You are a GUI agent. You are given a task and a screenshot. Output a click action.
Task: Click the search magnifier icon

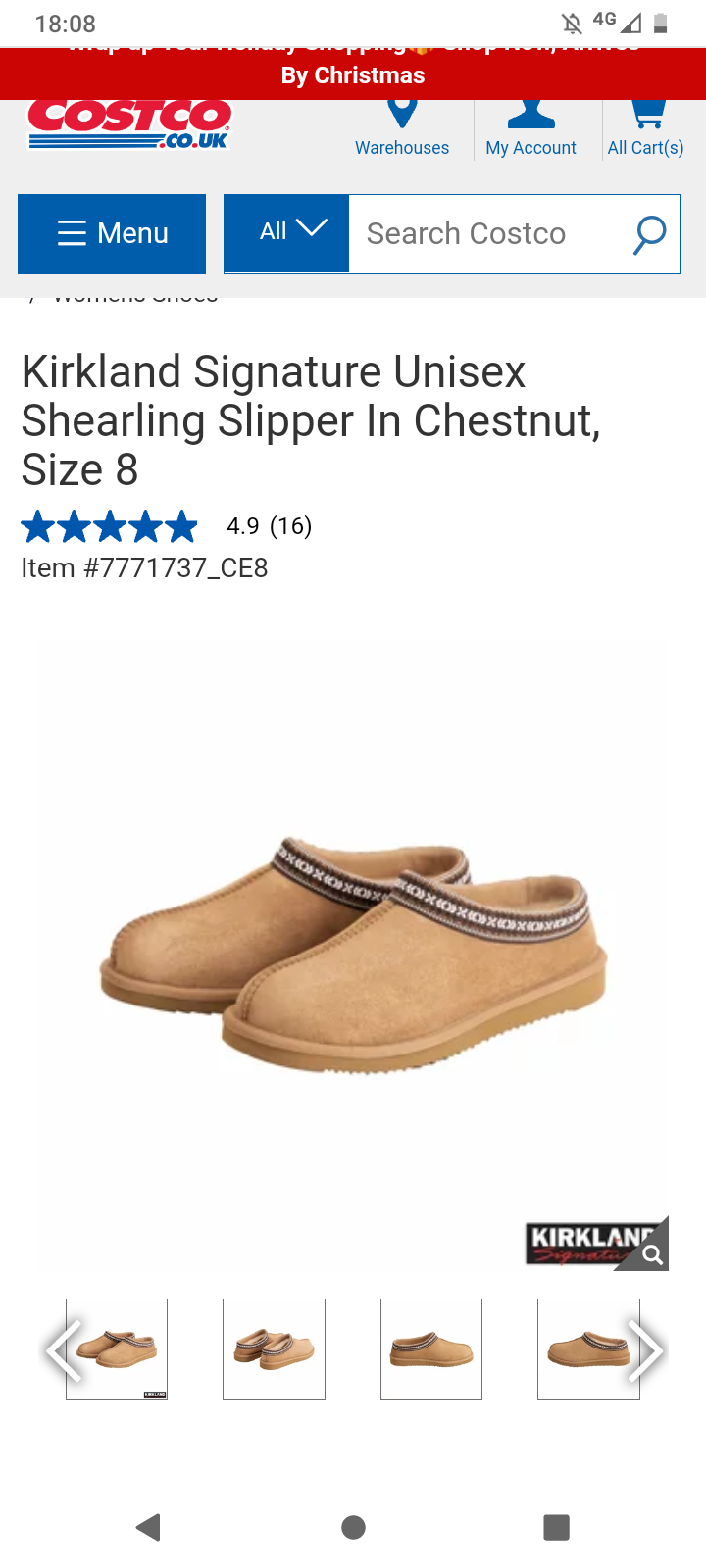pos(649,234)
